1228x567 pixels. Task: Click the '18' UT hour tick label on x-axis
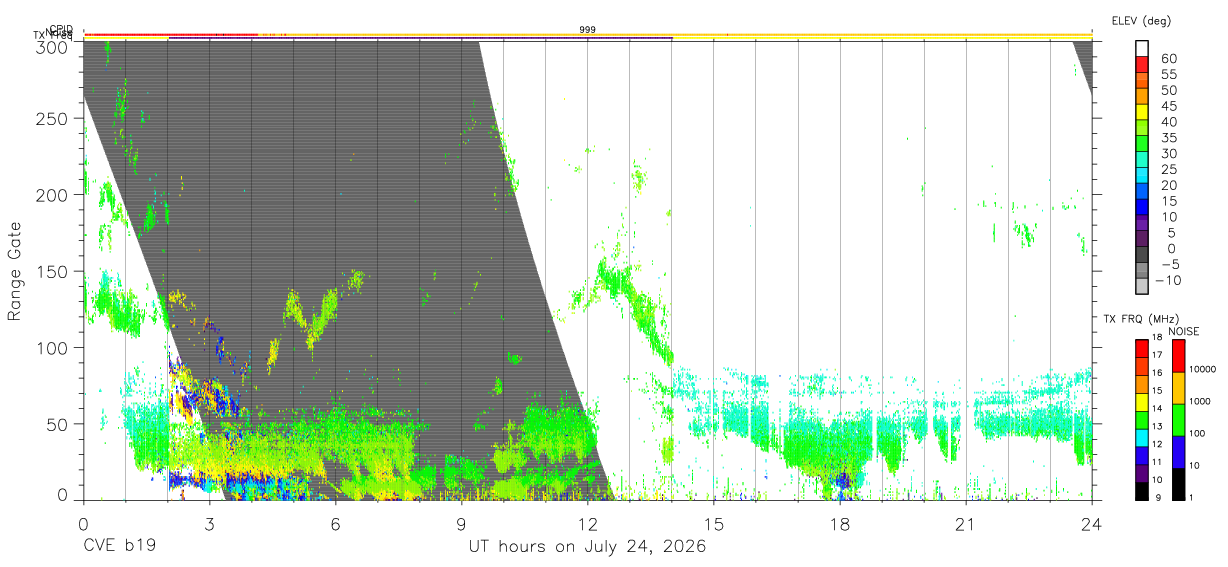[839, 524]
